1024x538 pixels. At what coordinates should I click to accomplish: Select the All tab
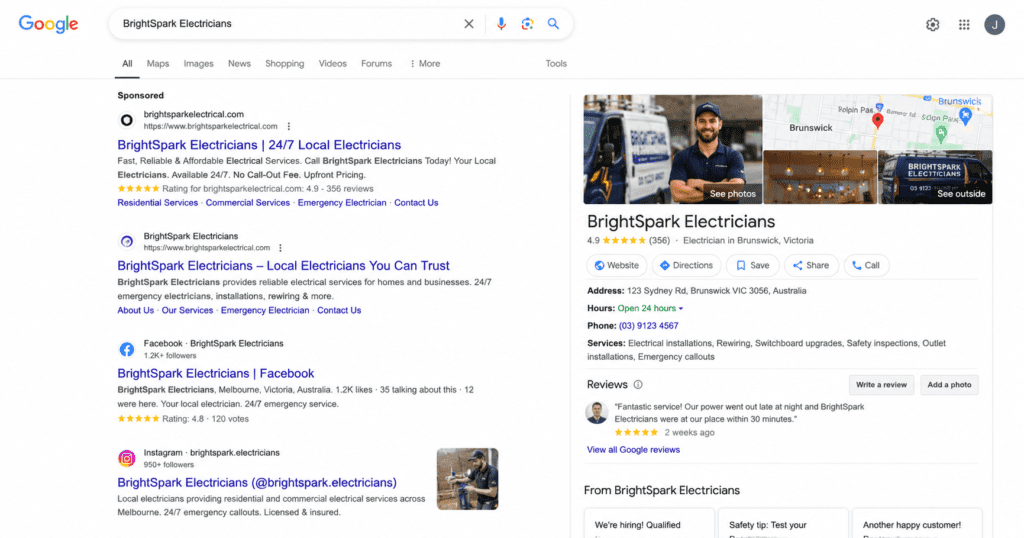[127, 63]
